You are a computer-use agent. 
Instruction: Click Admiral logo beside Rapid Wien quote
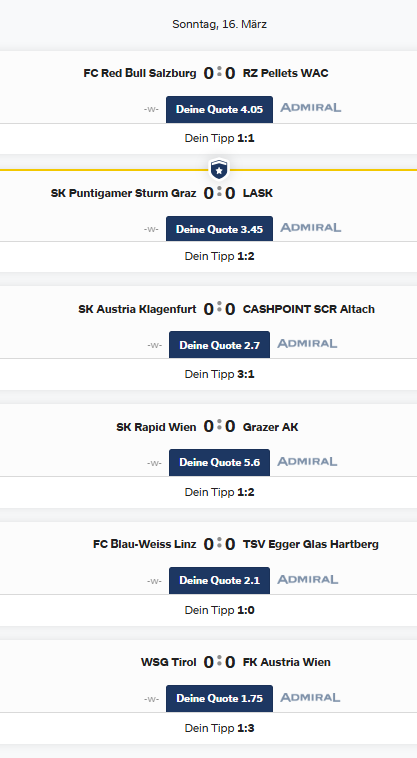pos(307,462)
